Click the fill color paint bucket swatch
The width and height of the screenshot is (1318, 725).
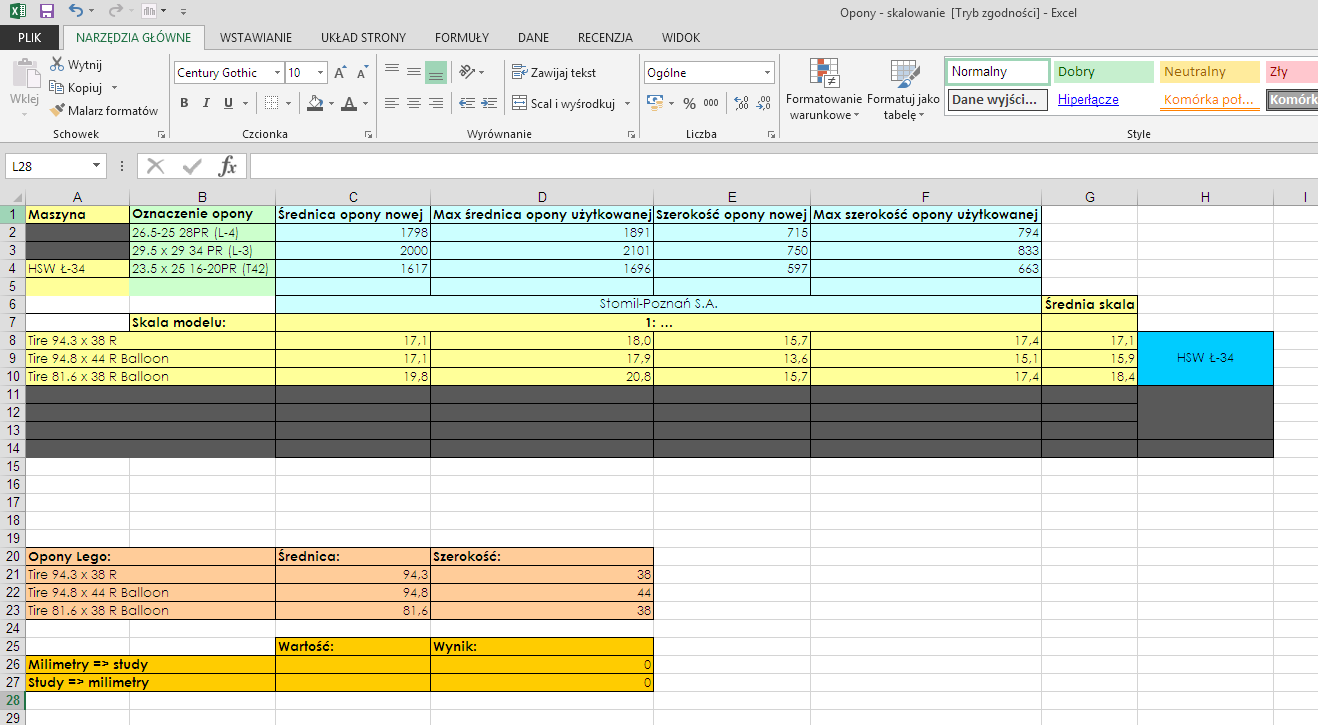(x=314, y=103)
